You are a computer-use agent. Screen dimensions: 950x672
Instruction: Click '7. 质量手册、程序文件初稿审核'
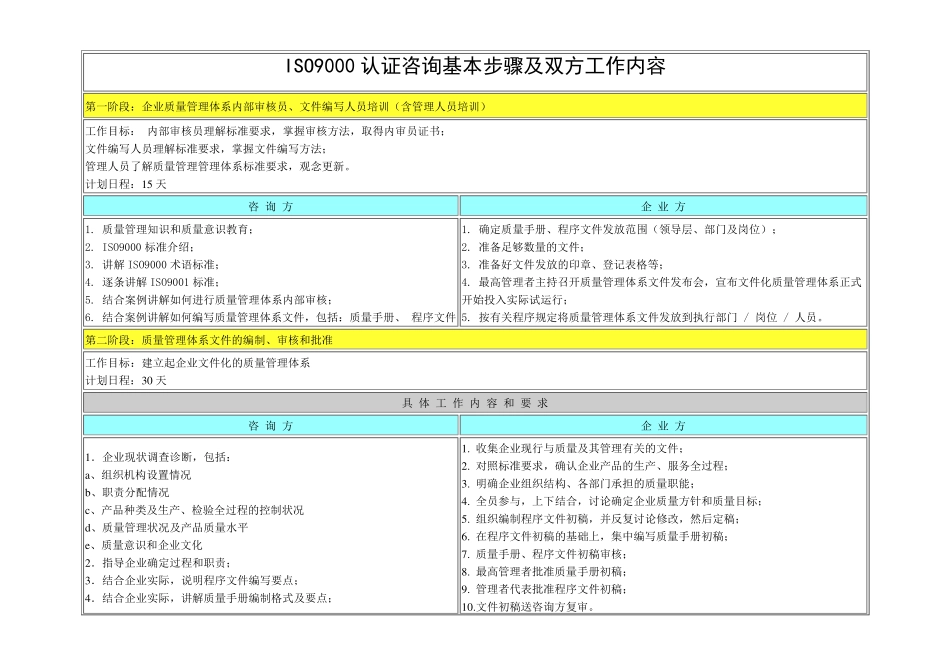[x=545, y=554]
